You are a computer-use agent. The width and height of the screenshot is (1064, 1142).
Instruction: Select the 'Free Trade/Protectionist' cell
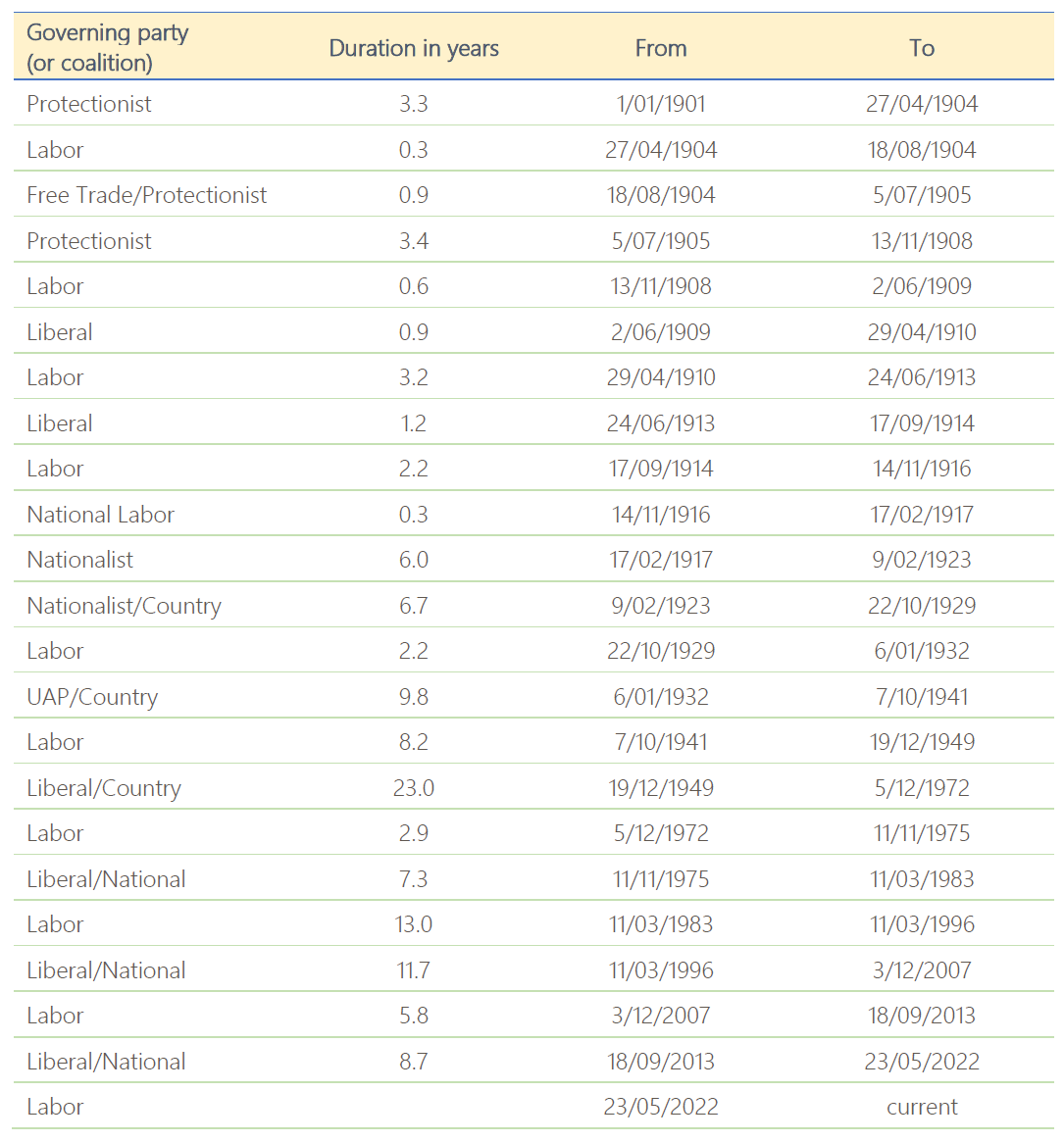point(146,195)
